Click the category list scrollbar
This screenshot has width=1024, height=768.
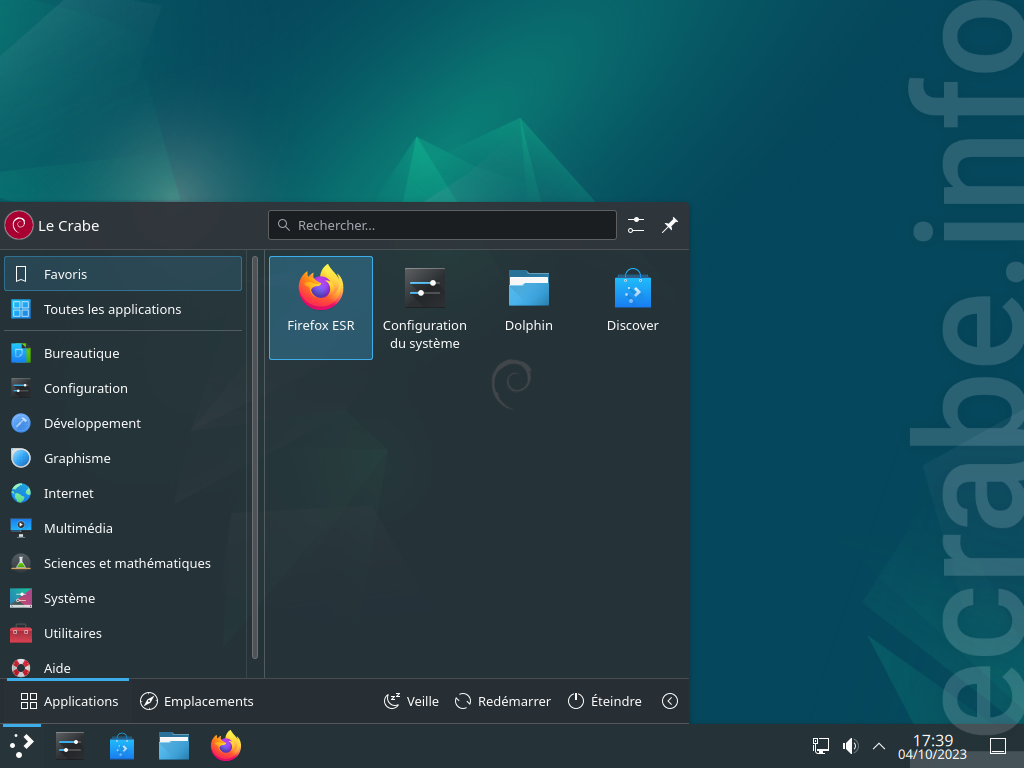tap(255, 457)
